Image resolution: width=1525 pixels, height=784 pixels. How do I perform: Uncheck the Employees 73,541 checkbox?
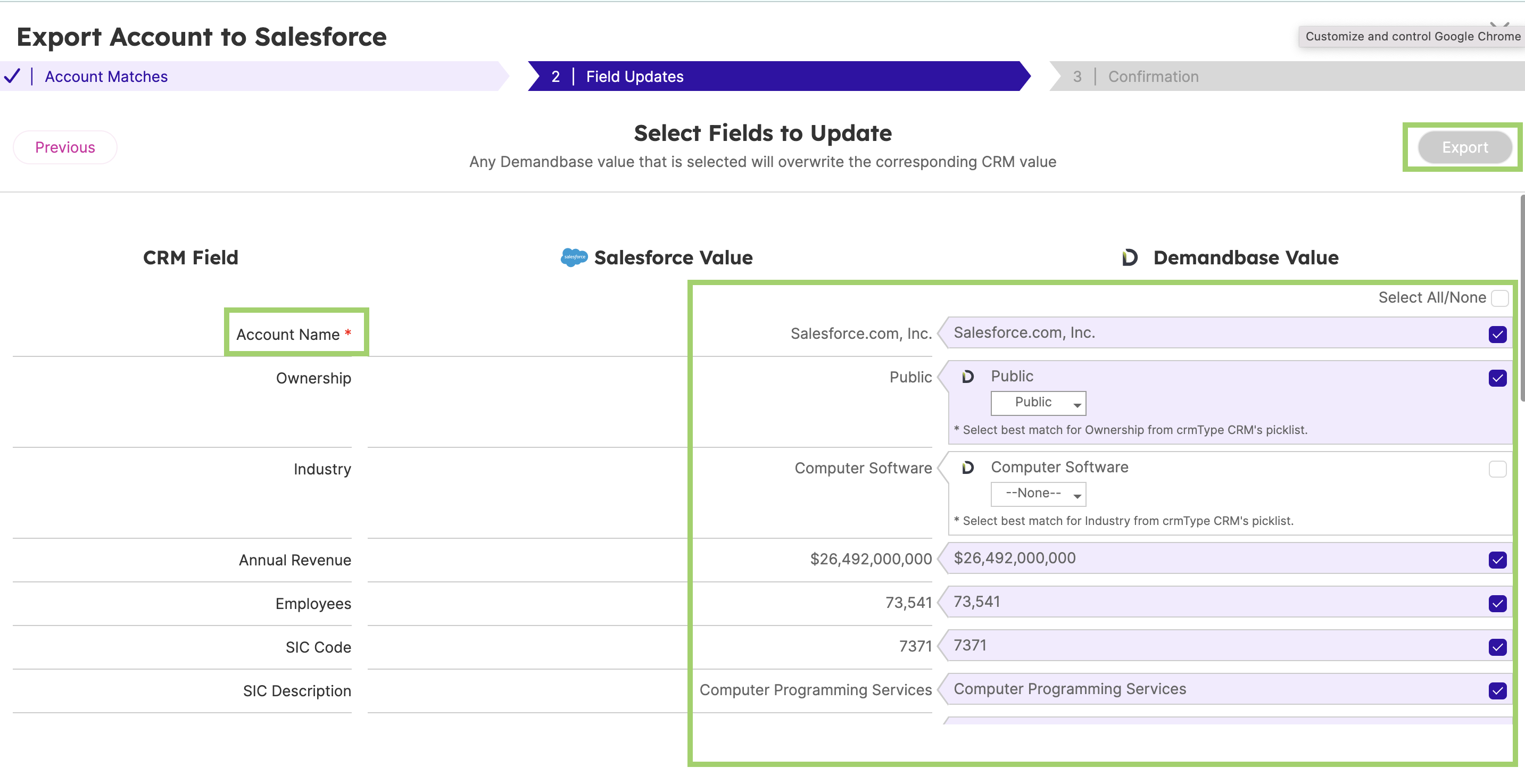[x=1497, y=604]
